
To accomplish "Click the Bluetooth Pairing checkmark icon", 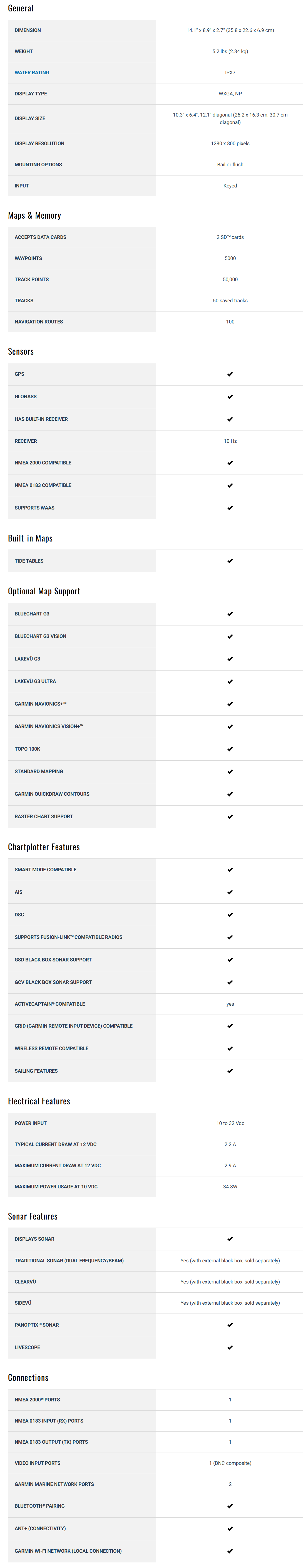I will 230,1506.
